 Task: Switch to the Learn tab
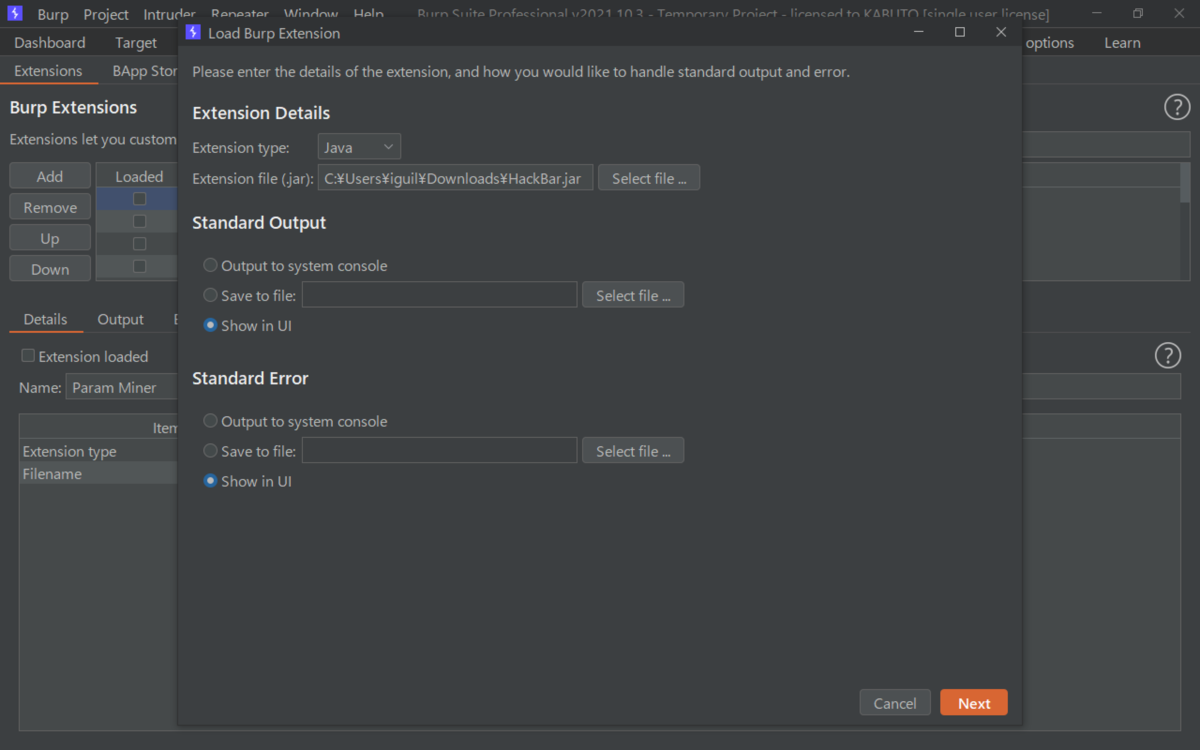tap(1122, 43)
